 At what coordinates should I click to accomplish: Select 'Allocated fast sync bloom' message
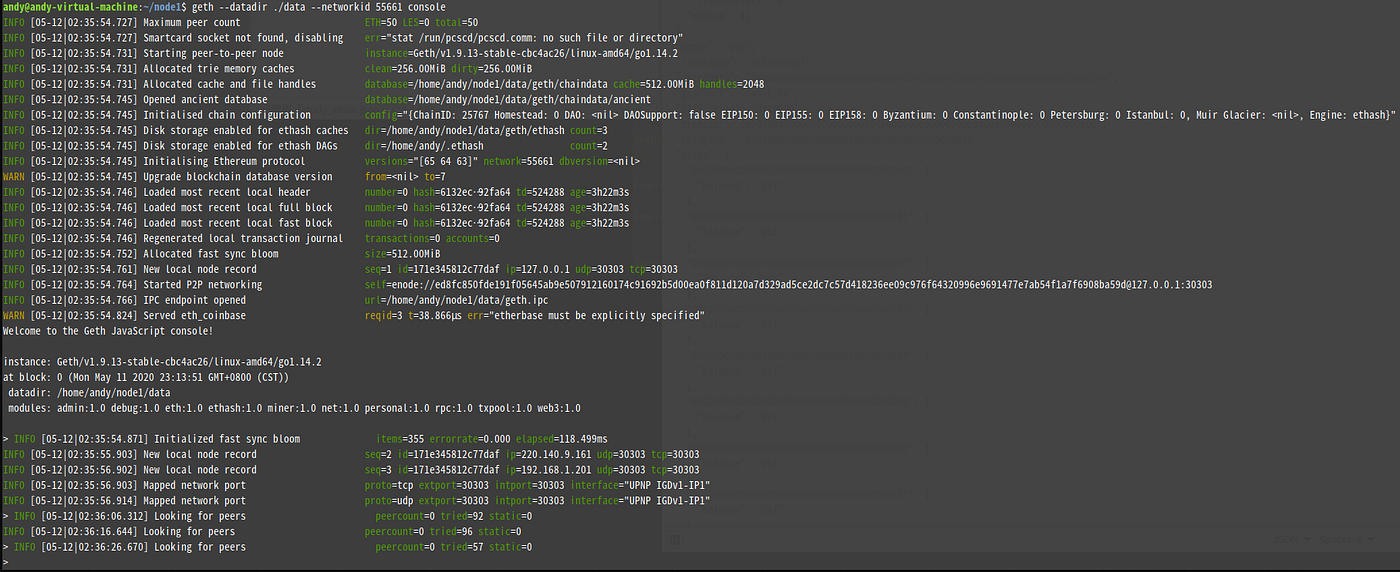pos(211,254)
